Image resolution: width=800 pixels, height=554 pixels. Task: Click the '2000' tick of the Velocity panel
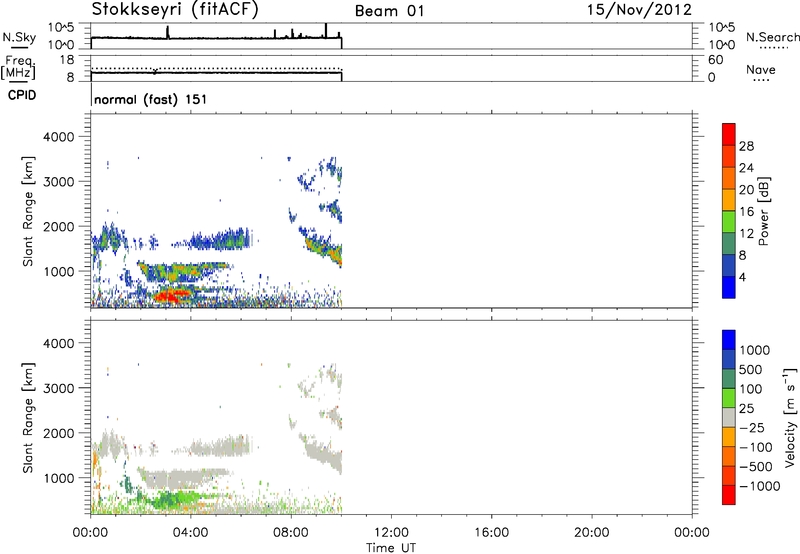(59, 433)
